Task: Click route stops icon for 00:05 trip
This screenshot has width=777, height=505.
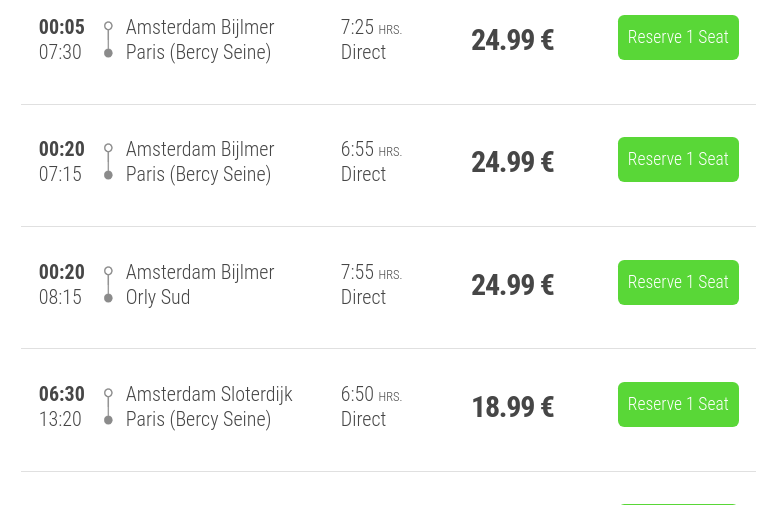Action: [108, 40]
